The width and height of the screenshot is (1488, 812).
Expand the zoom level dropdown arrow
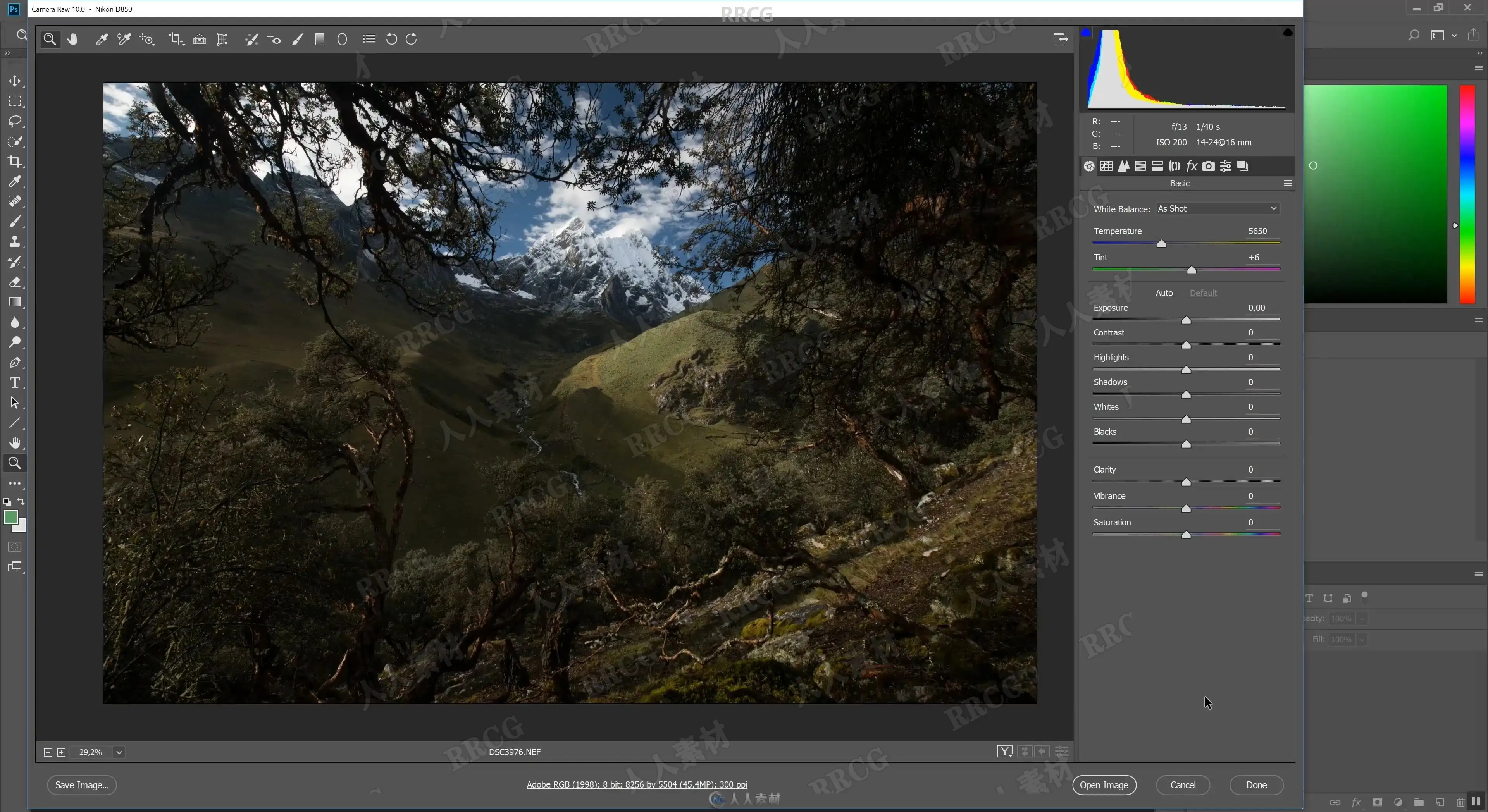pyautogui.click(x=119, y=752)
